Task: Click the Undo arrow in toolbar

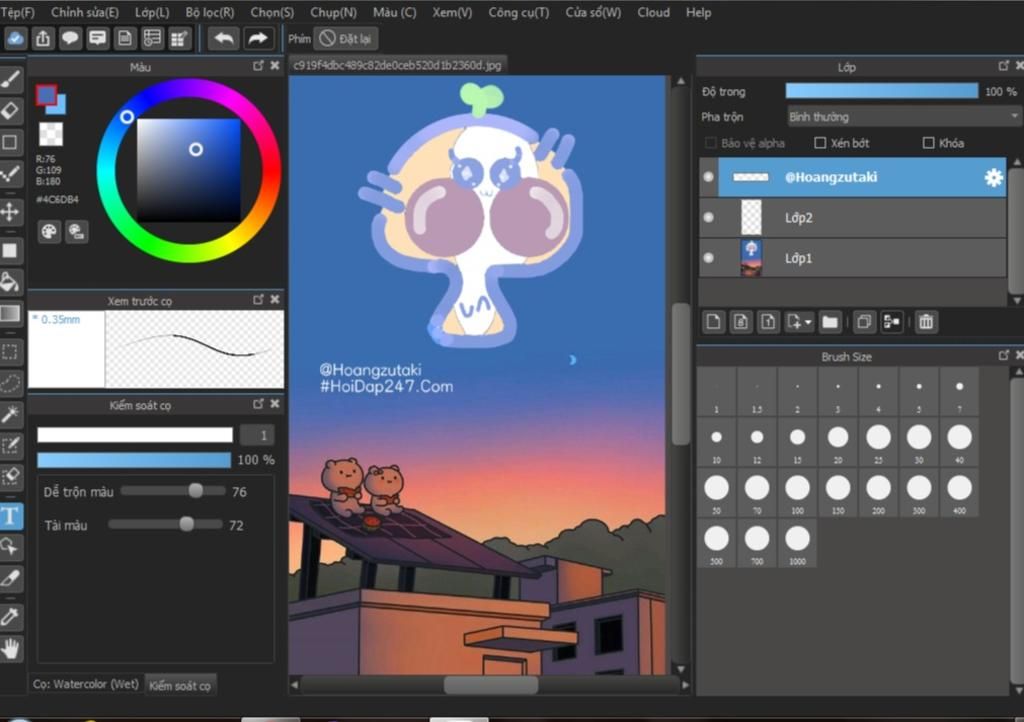Action: (x=224, y=39)
